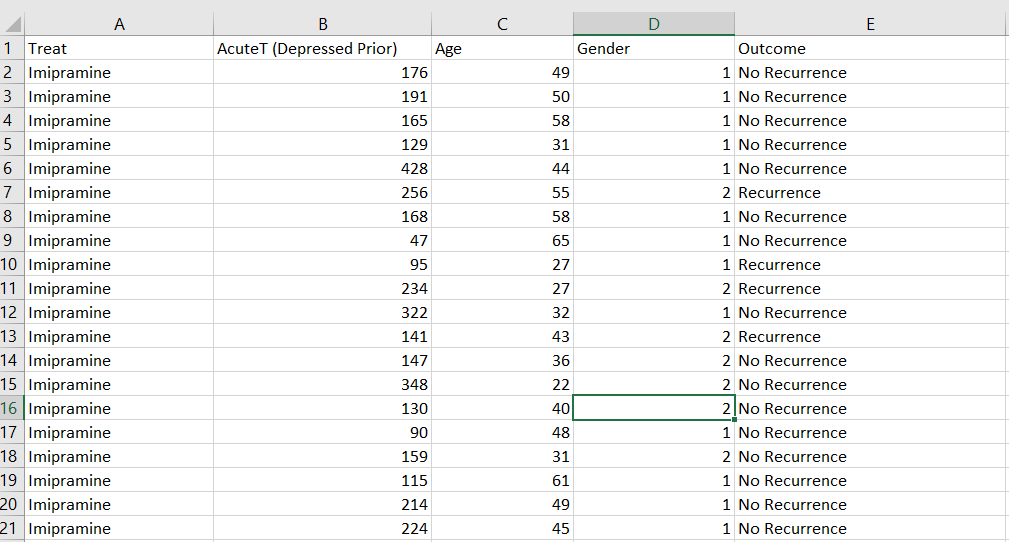The image size is (1009, 542).
Task: Select row 1 header number
Action: point(11,49)
